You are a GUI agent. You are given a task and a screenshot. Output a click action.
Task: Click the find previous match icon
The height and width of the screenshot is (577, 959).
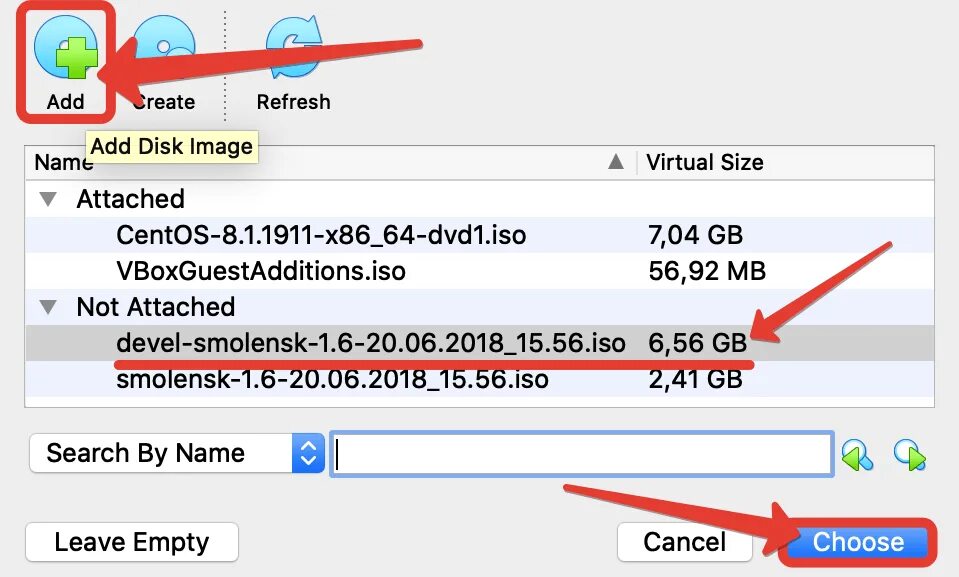pos(857,455)
